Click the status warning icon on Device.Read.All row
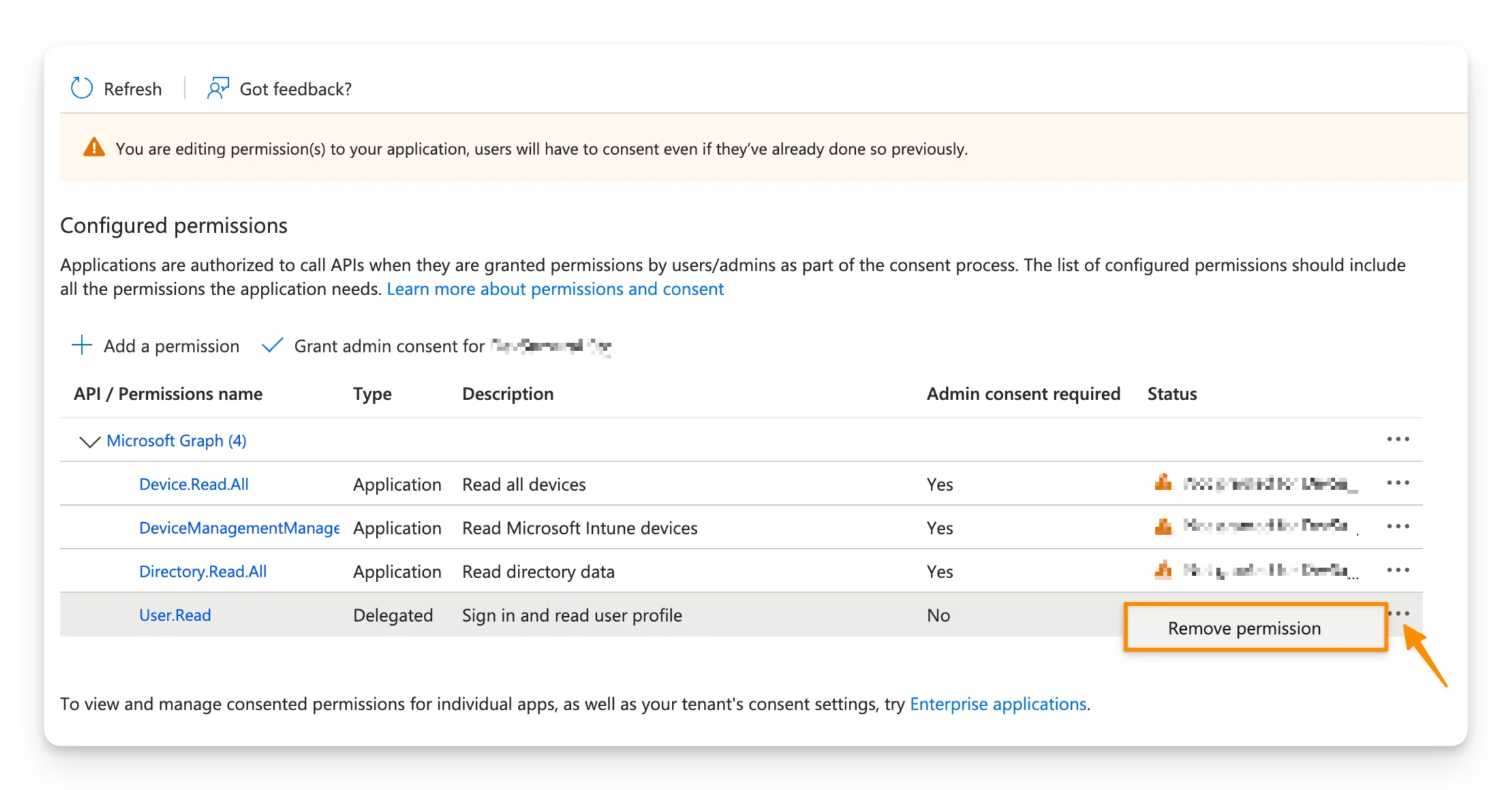The width and height of the screenshot is (1512, 790). pos(1163,483)
